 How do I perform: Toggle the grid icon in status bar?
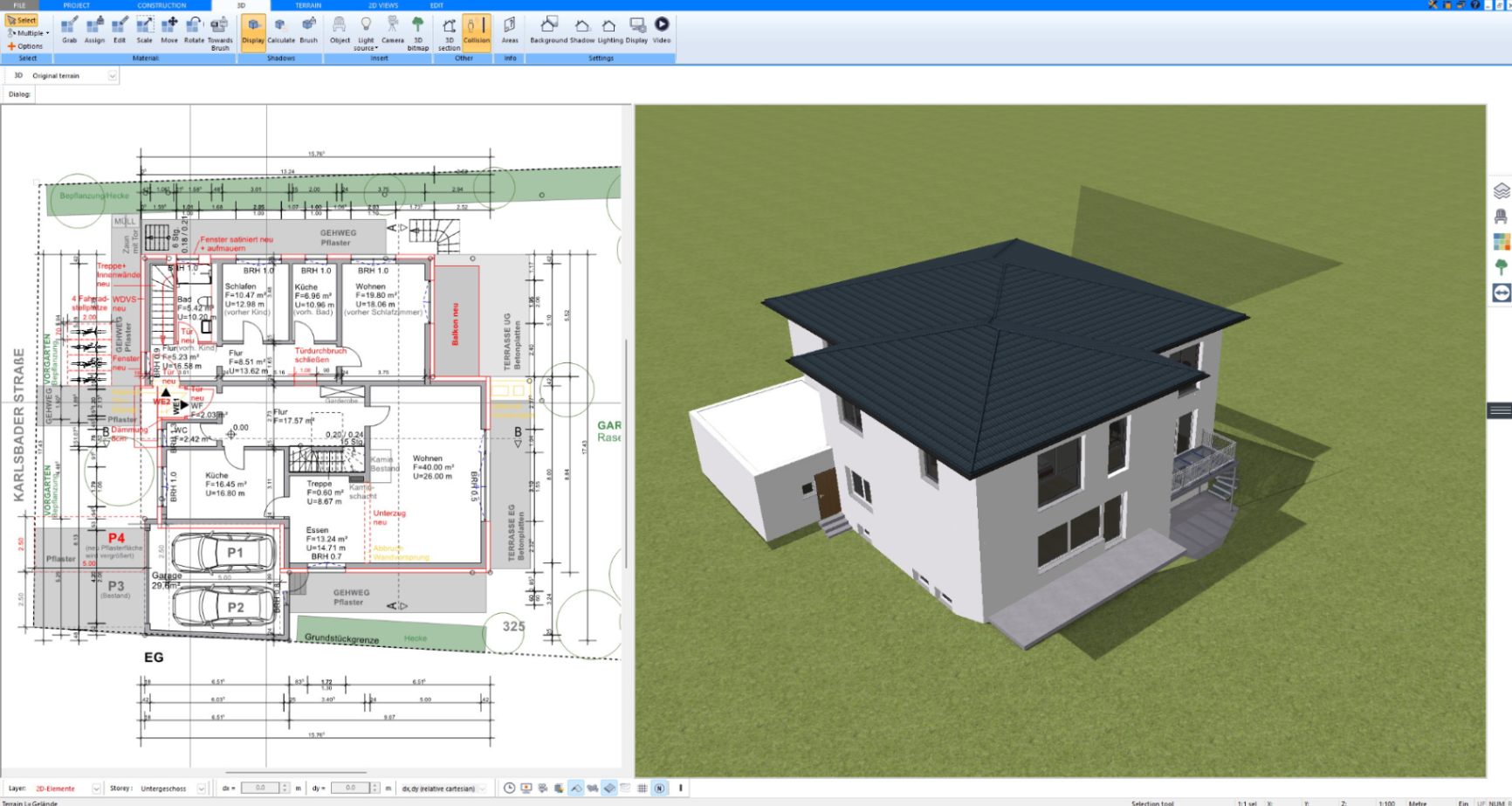pyautogui.click(x=643, y=788)
